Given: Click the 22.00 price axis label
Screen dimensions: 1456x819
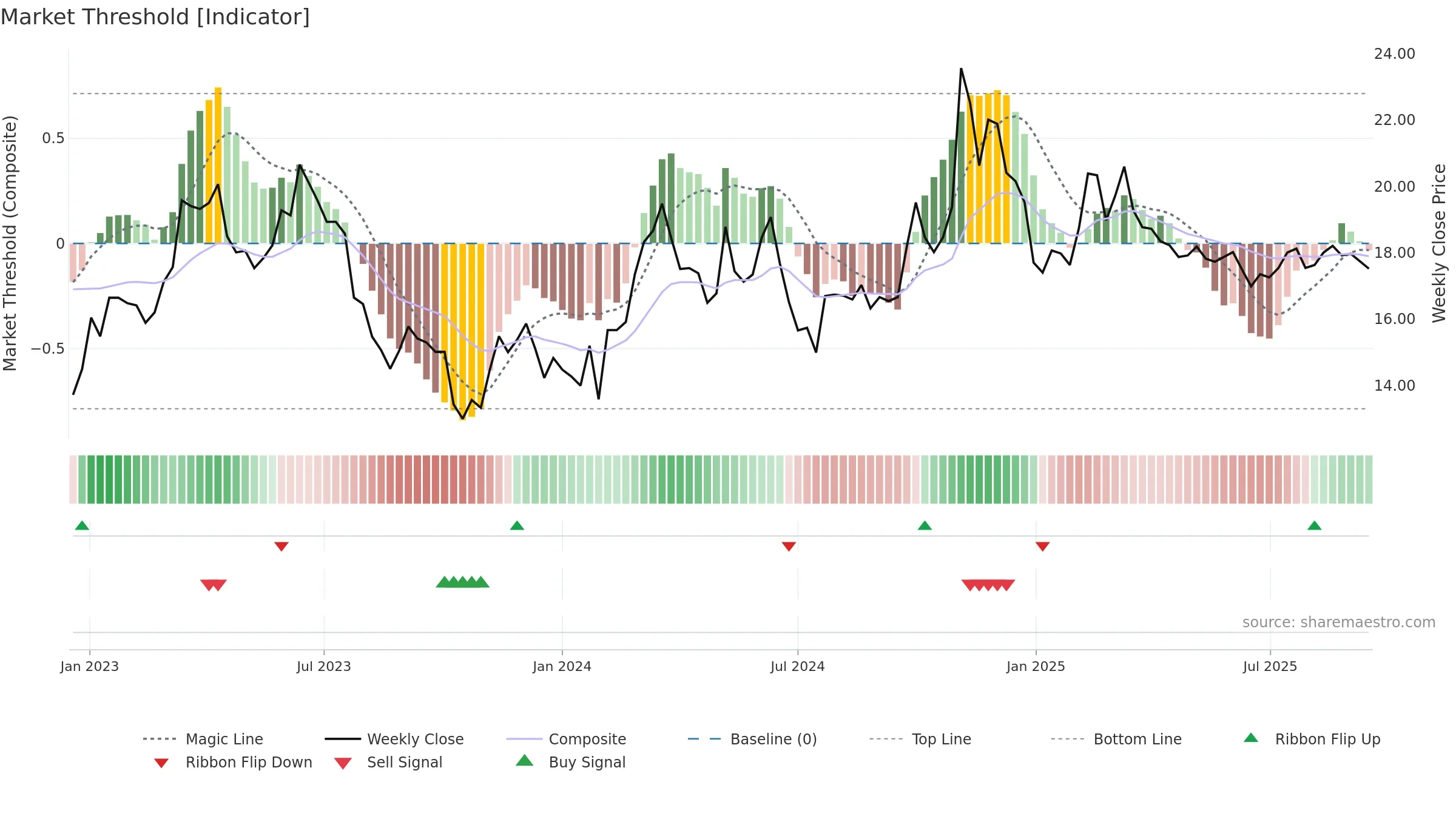Looking at the screenshot, I should pos(1395,120).
